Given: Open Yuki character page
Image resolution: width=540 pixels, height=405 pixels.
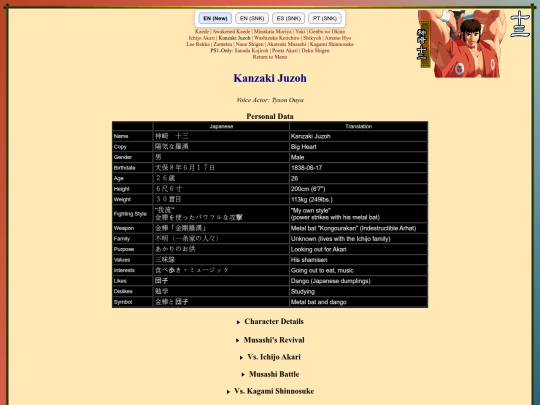Looking at the screenshot, I should coord(300,31).
